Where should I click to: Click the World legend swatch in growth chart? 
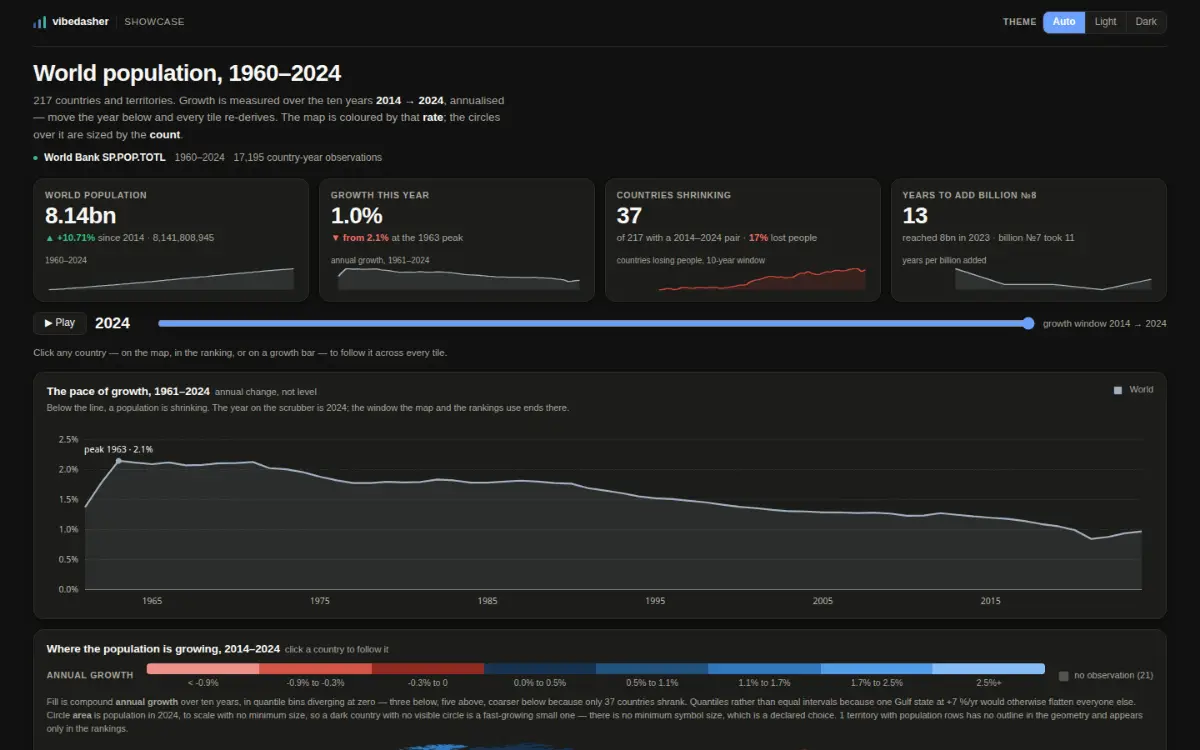1118,390
